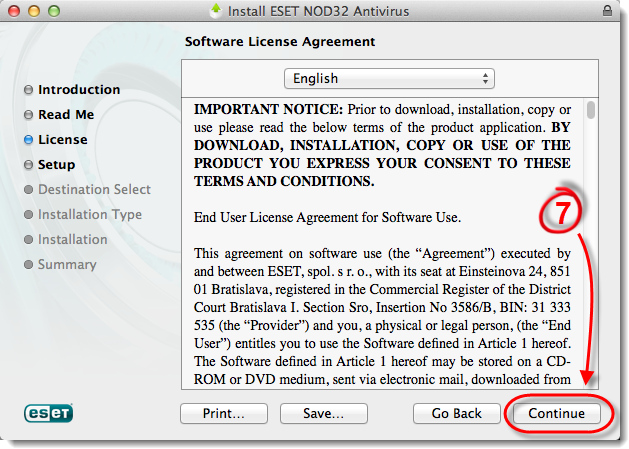Image resolution: width=629 pixels, height=449 pixels.
Task: Click the IMPORTANT NOTICE paragraph text
Action: [x=382, y=145]
